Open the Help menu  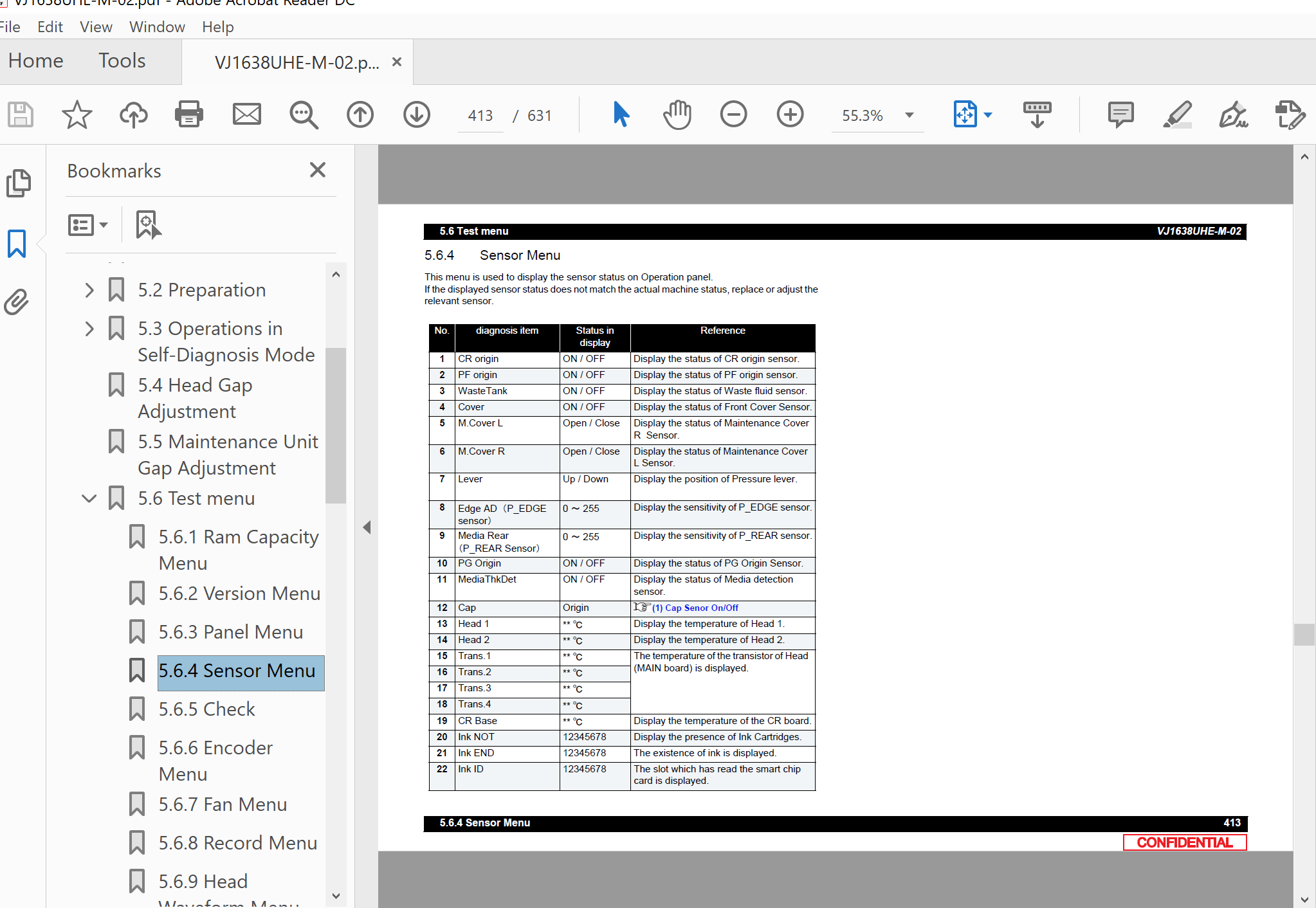tap(217, 27)
